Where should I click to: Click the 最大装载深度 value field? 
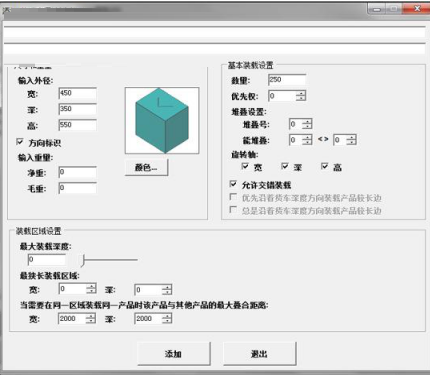coord(47,260)
